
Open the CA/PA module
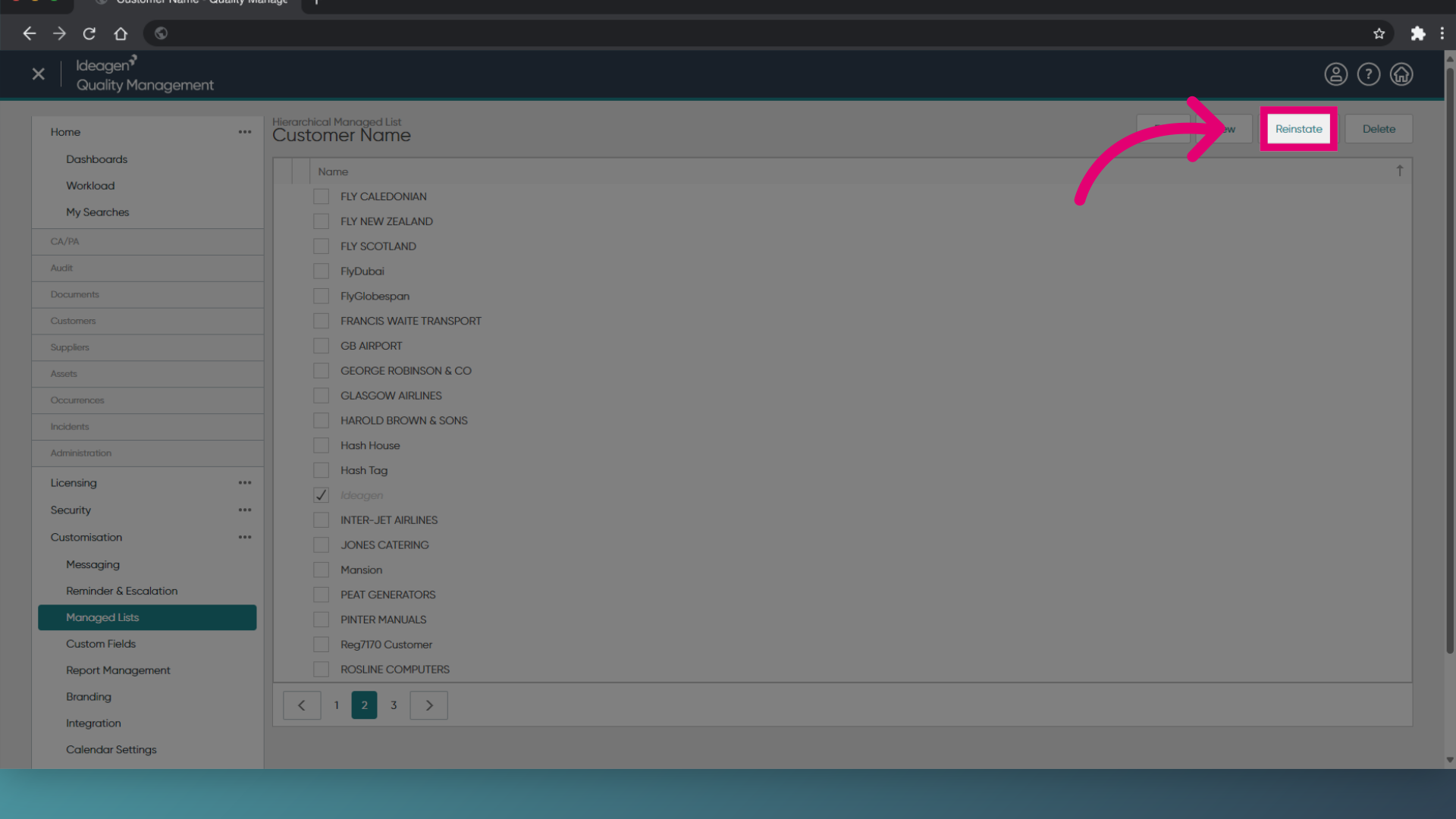point(148,242)
